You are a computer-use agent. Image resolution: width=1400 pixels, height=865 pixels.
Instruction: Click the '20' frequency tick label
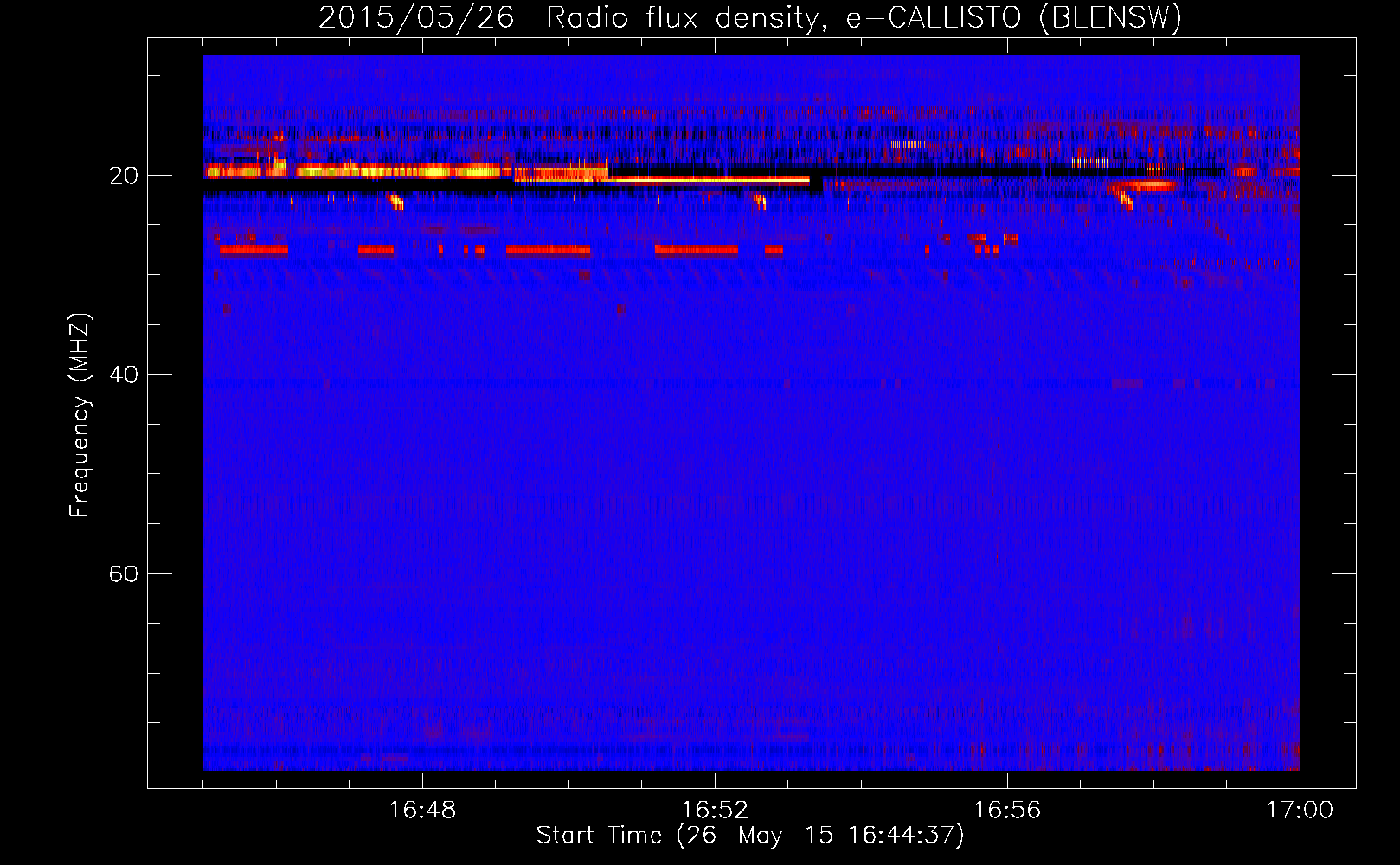click(124, 176)
